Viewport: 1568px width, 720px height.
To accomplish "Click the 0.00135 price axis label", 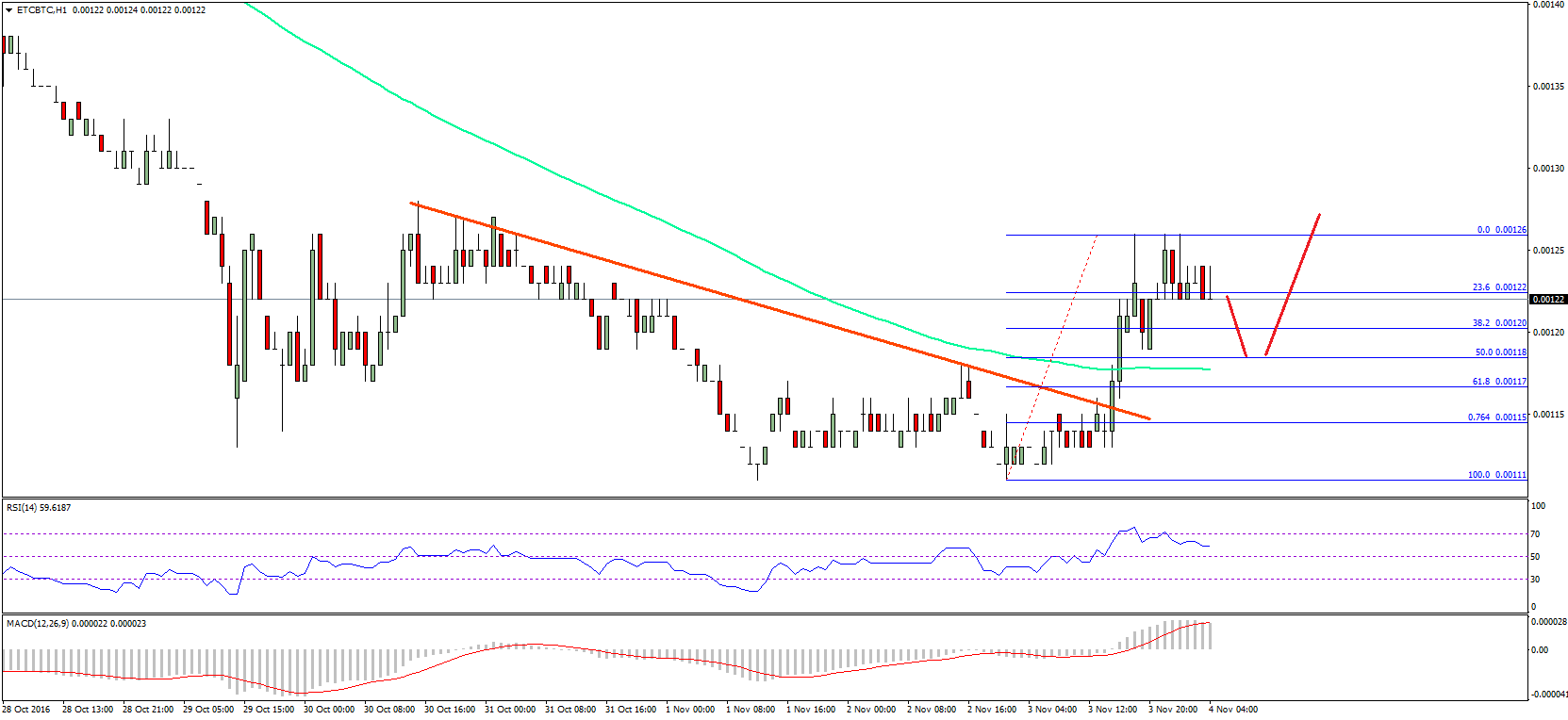I will point(1548,87).
